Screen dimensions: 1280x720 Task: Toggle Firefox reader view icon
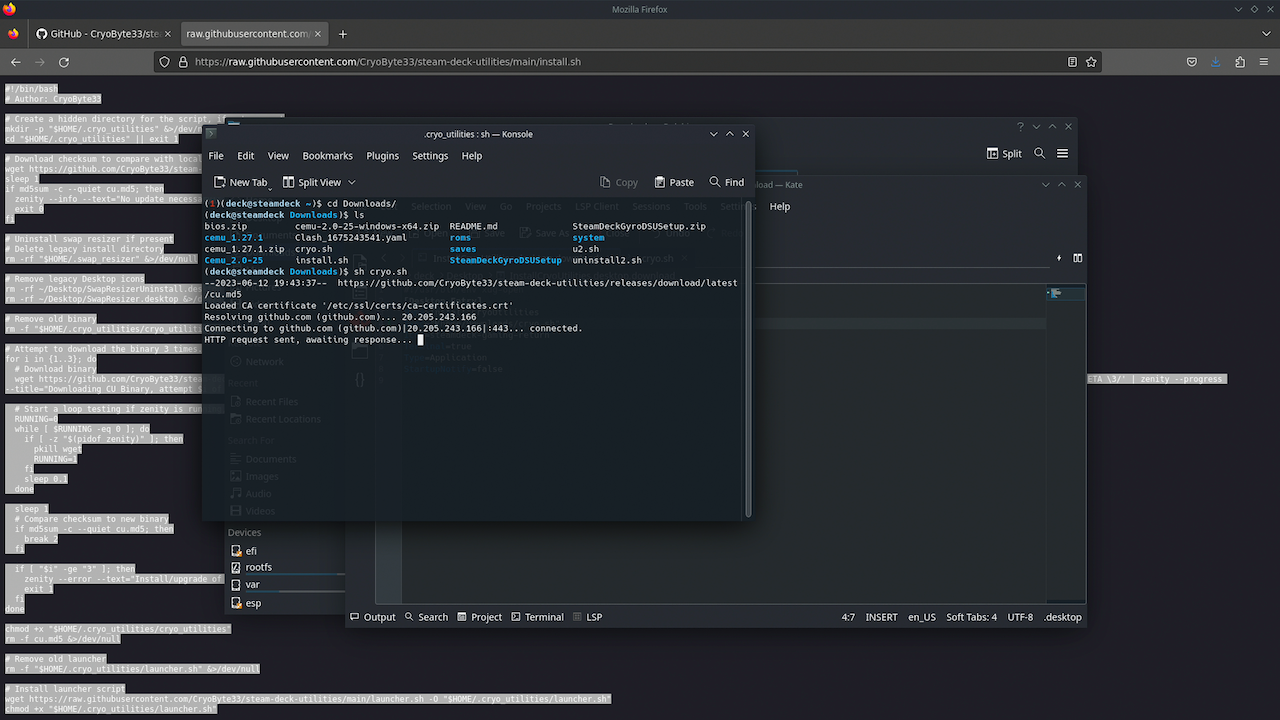1072,62
